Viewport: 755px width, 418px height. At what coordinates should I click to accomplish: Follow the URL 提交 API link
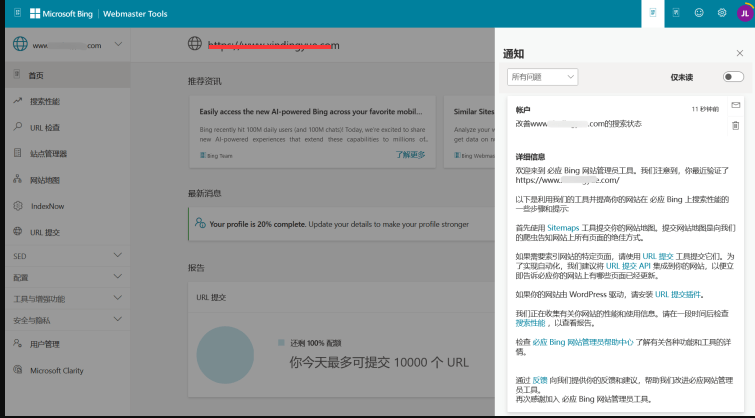click(x=628, y=266)
